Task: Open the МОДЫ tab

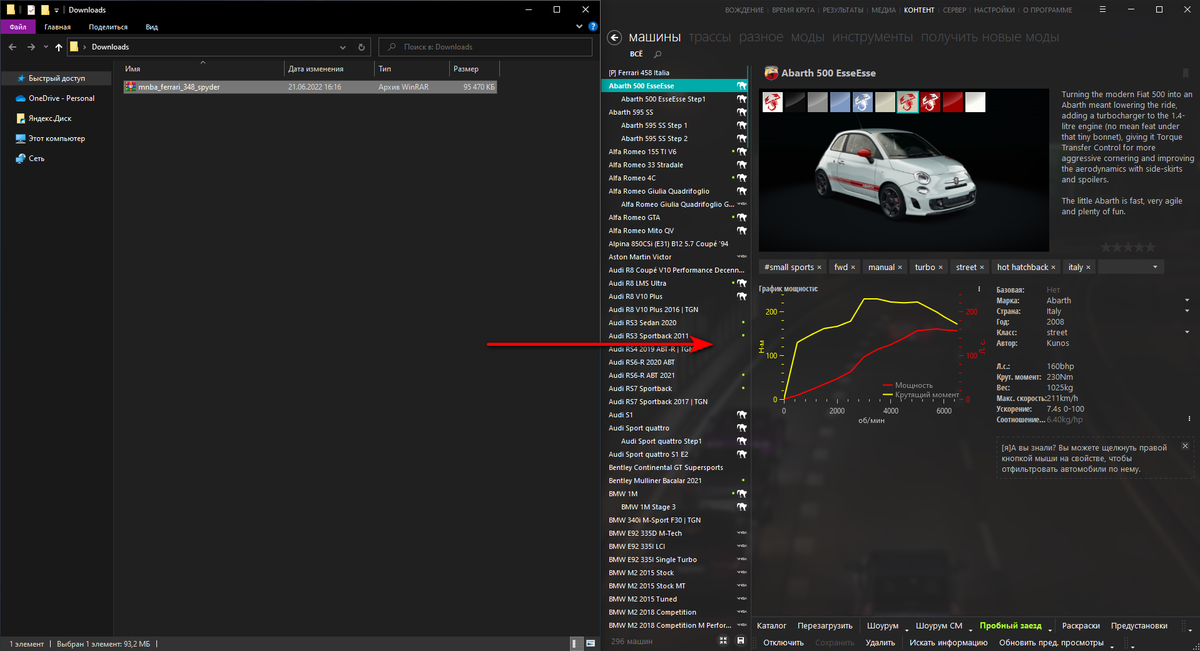Action: point(808,38)
